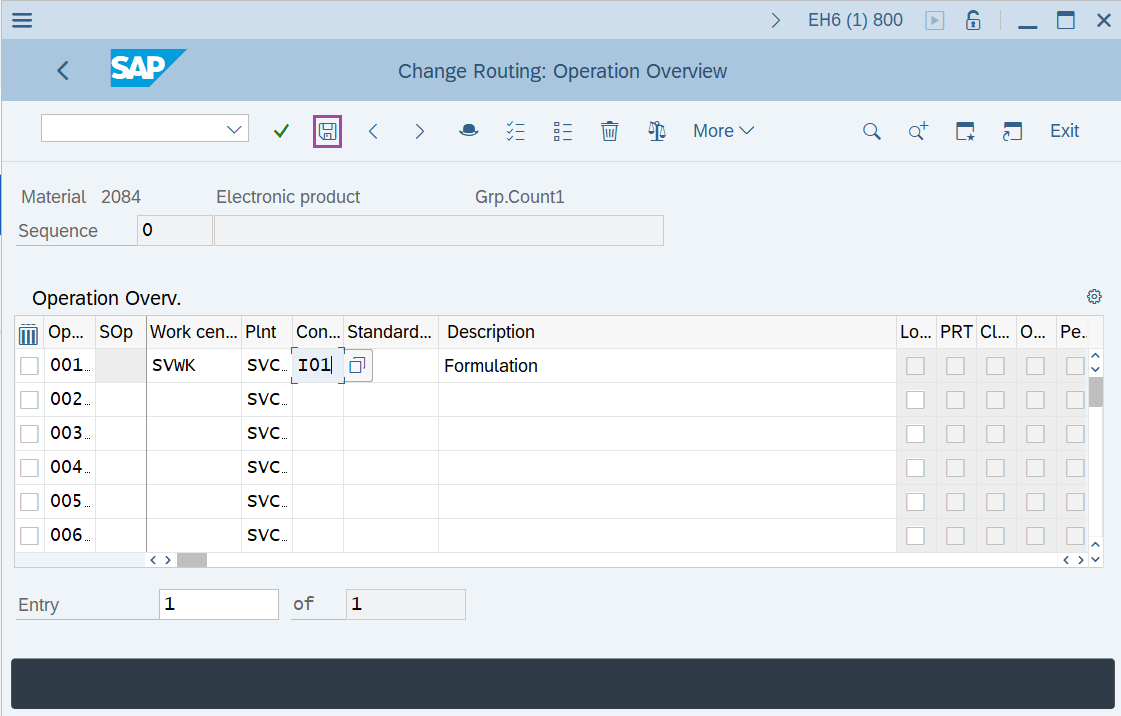The width and height of the screenshot is (1121, 716).
Task: Click the back chevron arrow button
Action: (63, 70)
